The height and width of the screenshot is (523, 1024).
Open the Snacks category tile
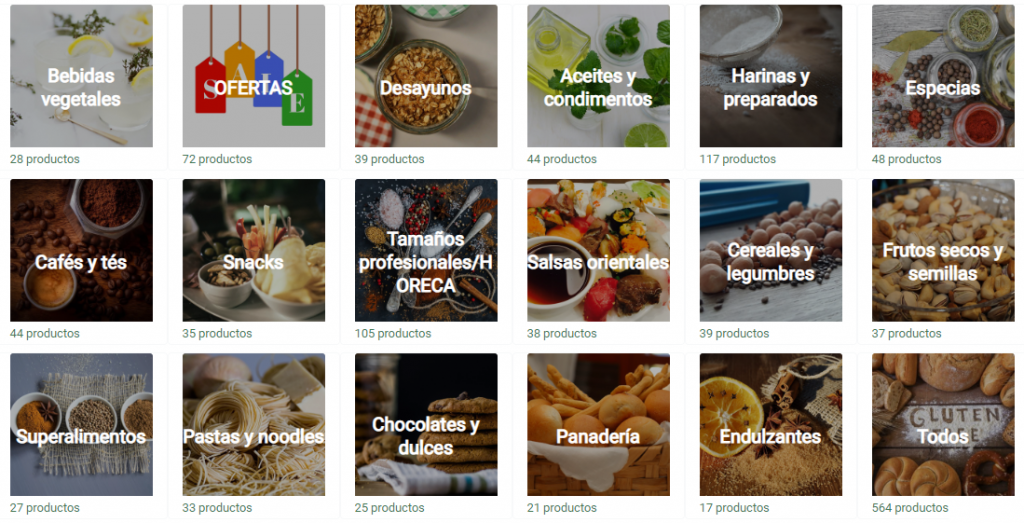[253, 250]
